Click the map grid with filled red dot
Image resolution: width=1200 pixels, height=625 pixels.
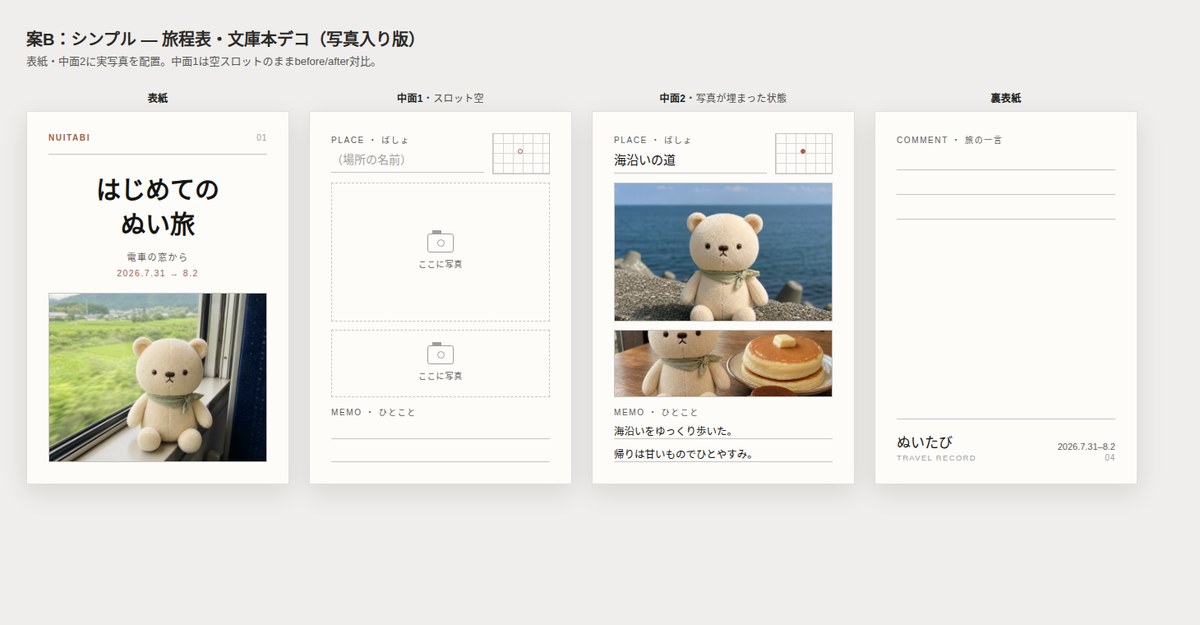pos(804,153)
